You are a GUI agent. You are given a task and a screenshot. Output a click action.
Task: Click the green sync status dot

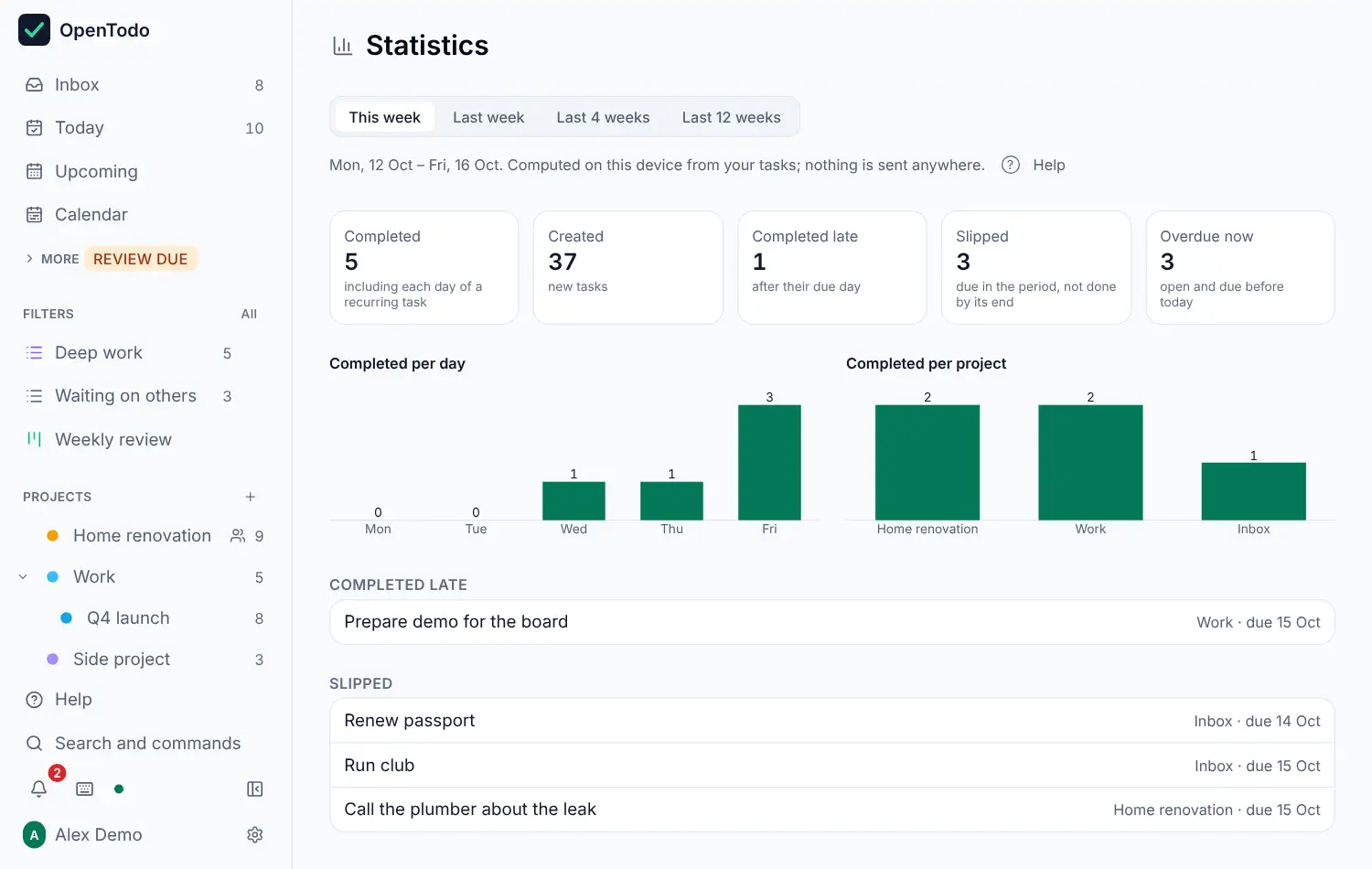pos(119,789)
